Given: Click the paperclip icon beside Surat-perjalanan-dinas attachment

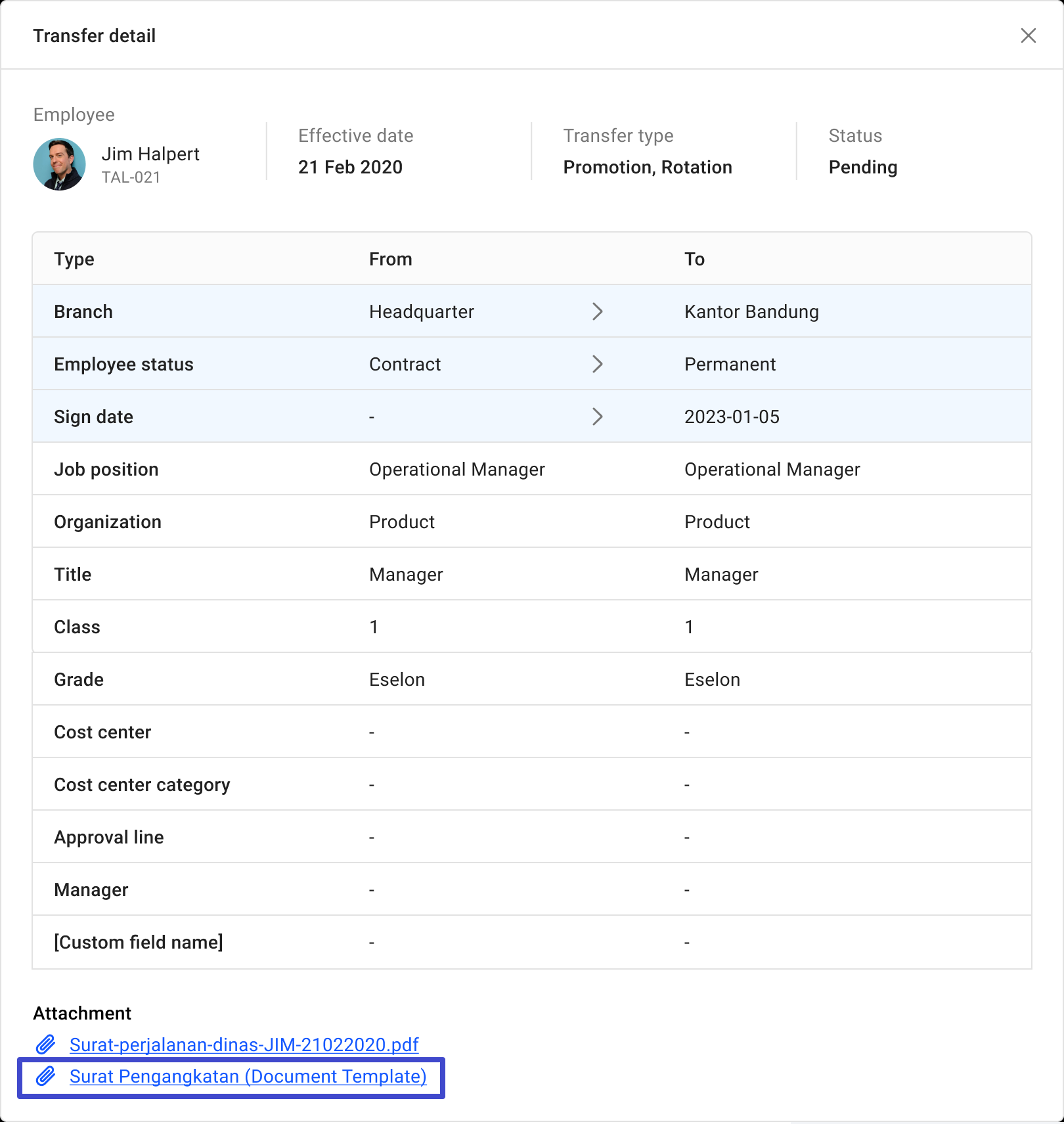Looking at the screenshot, I should (x=47, y=1044).
